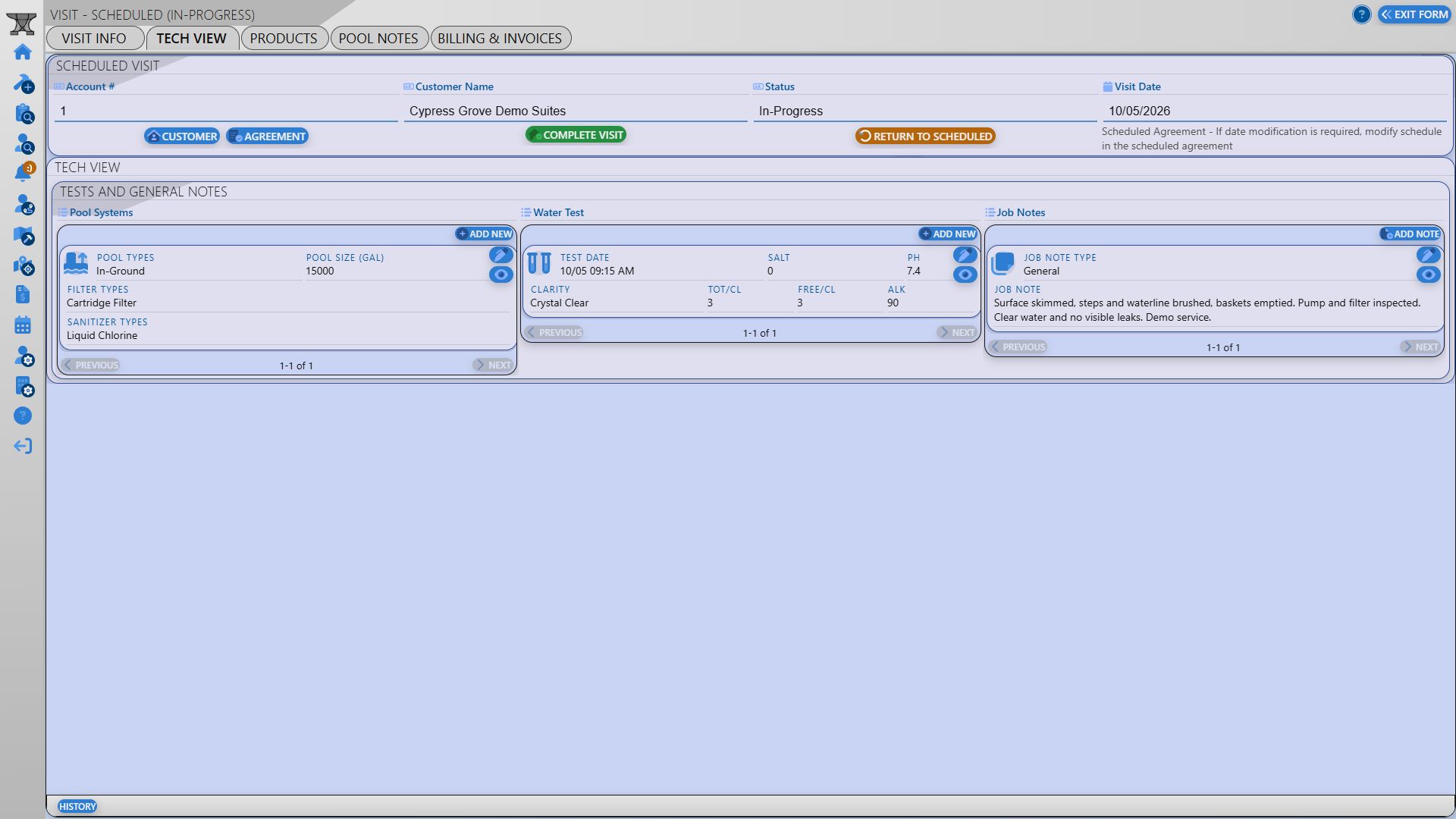Screen dimensions: 1456x819
Task: Click the sidebar help question mark icon
Action: [23, 416]
